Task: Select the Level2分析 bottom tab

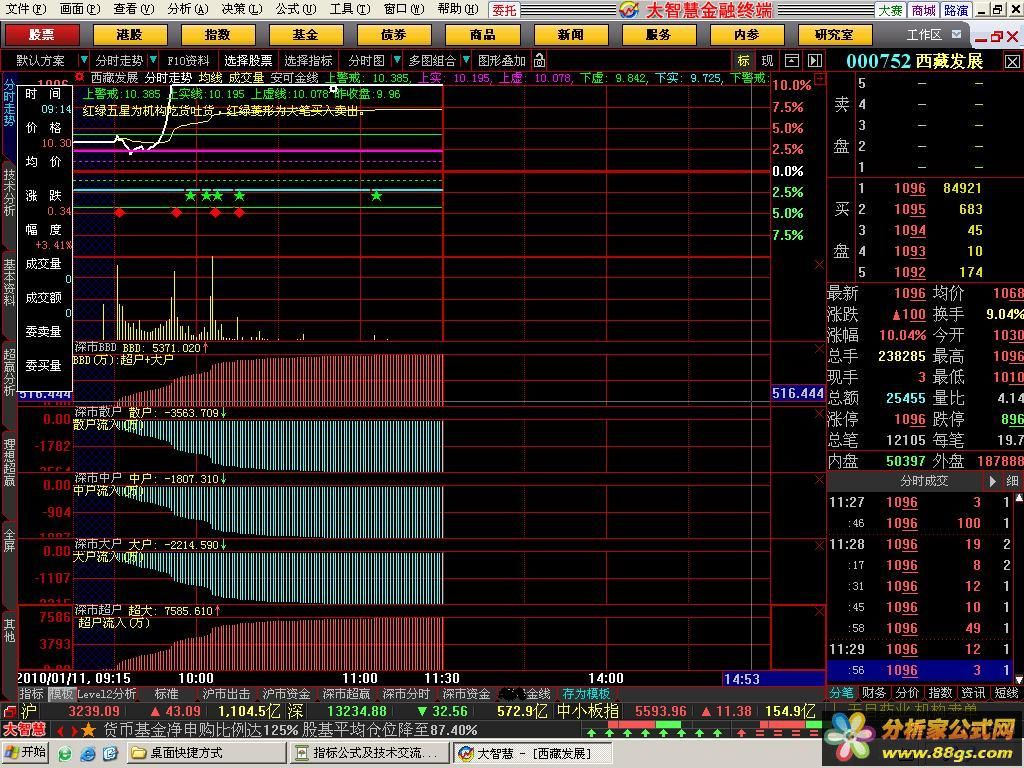Action: click(x=106, y=694)
